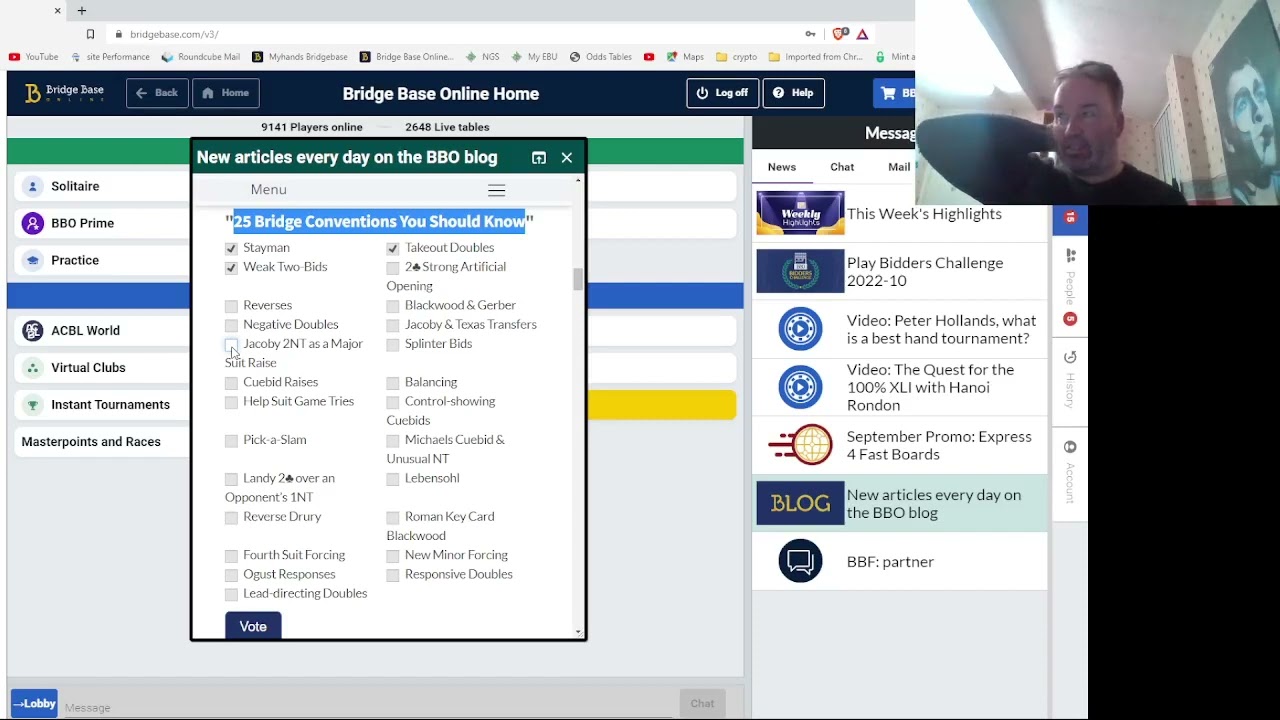This screenshot has height=720, width=1280.
Task: Click the Bridge Base Online logo
Action: point(64,93)
